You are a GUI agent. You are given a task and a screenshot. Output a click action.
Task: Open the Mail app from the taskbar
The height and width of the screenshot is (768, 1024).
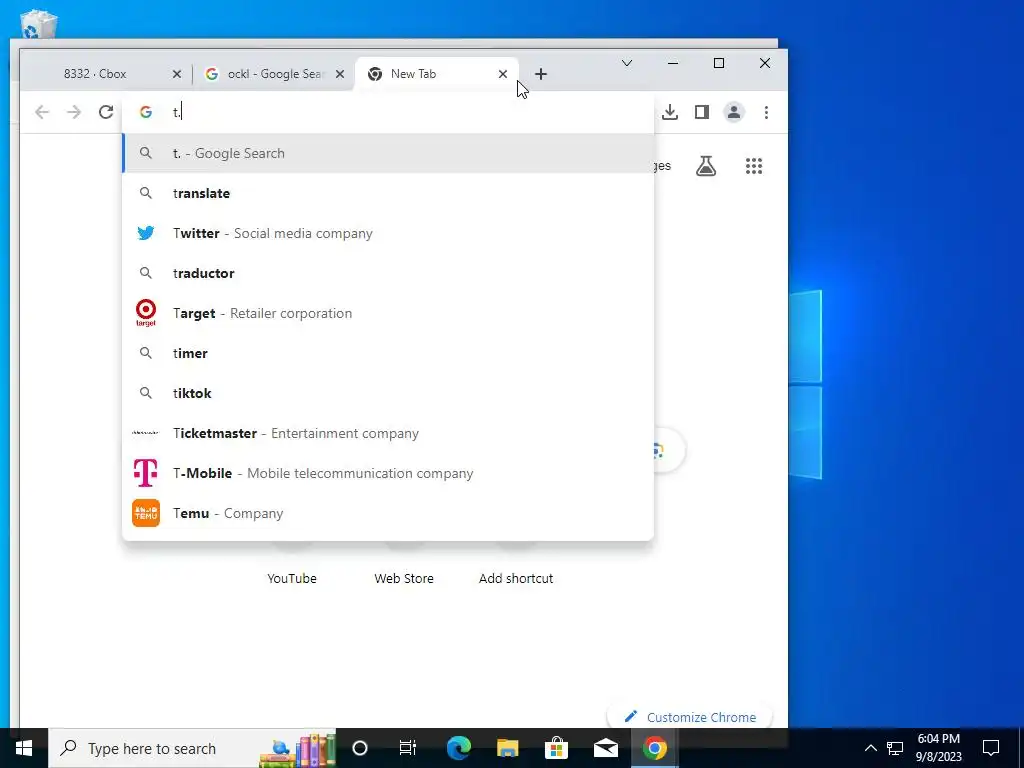click(x=605, y=748)
